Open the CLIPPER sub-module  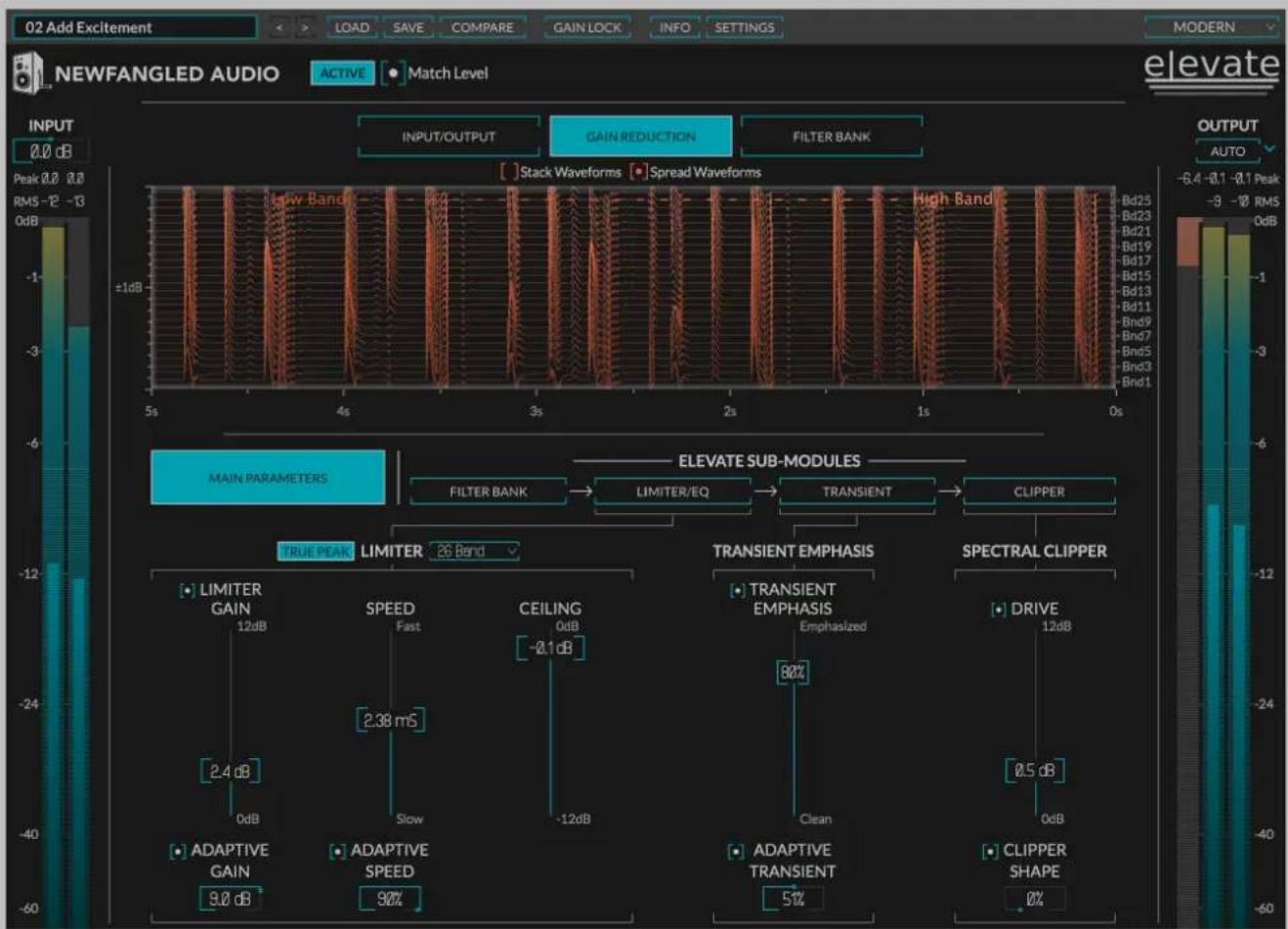[x=1040, y=492]
